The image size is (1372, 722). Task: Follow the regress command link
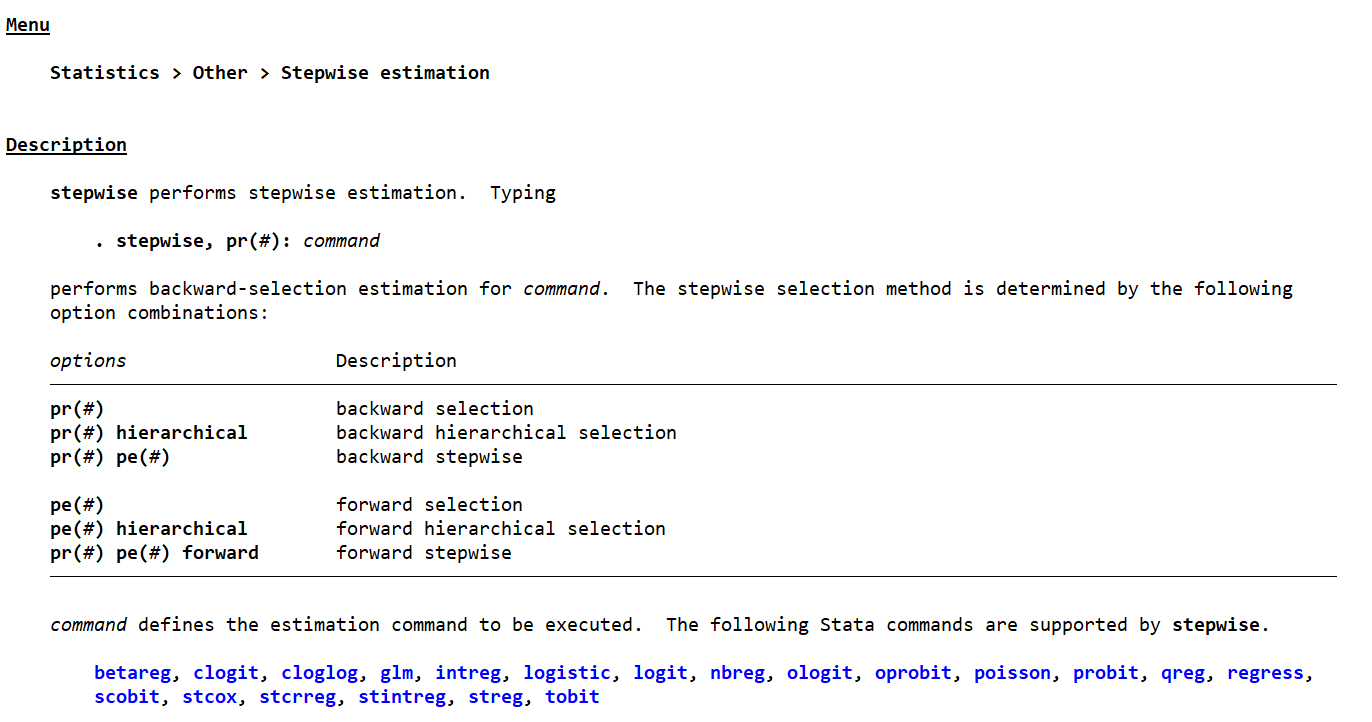tap(1265, 673)
